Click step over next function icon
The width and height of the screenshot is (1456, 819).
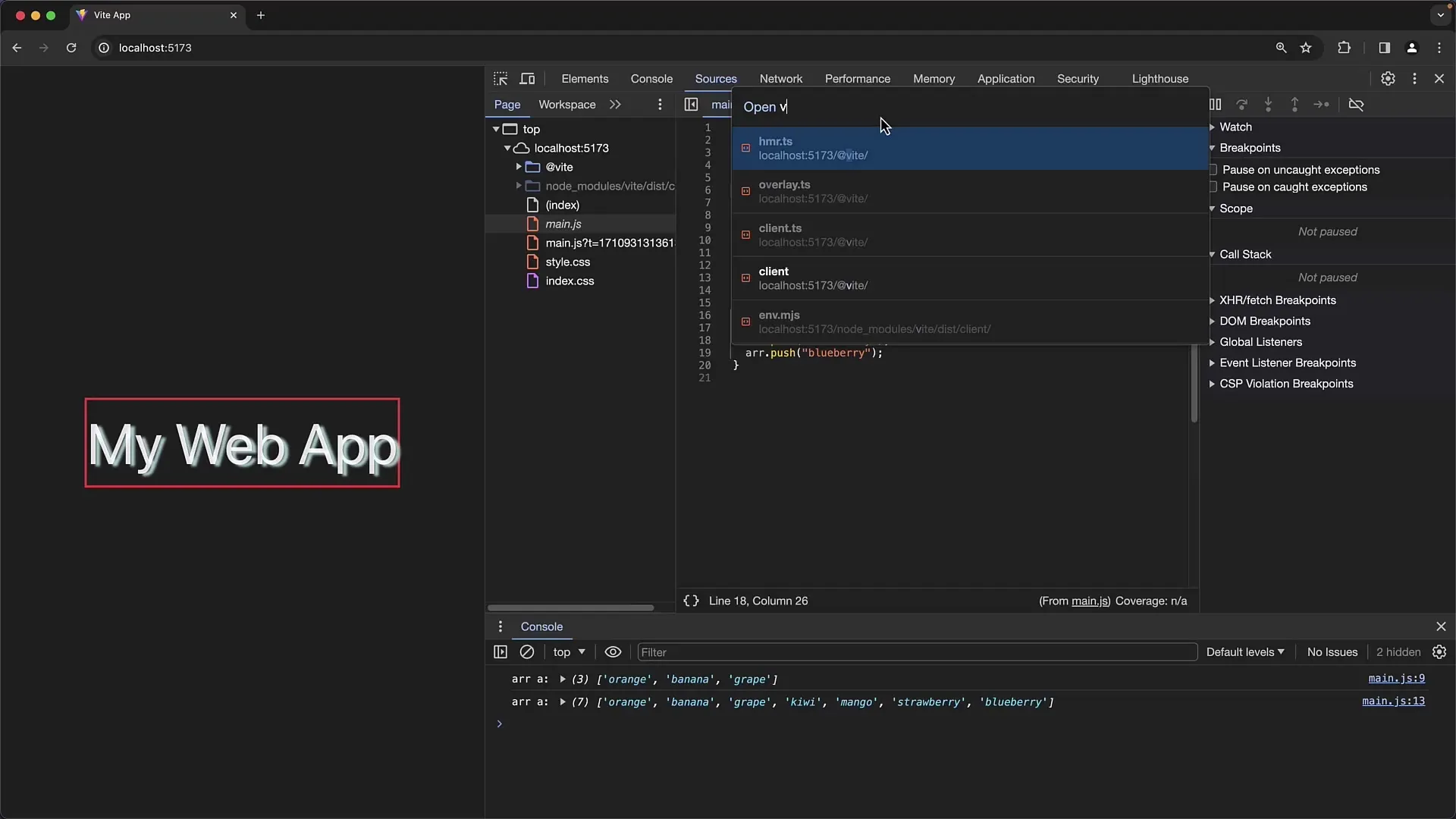[x=1241, y=105]
